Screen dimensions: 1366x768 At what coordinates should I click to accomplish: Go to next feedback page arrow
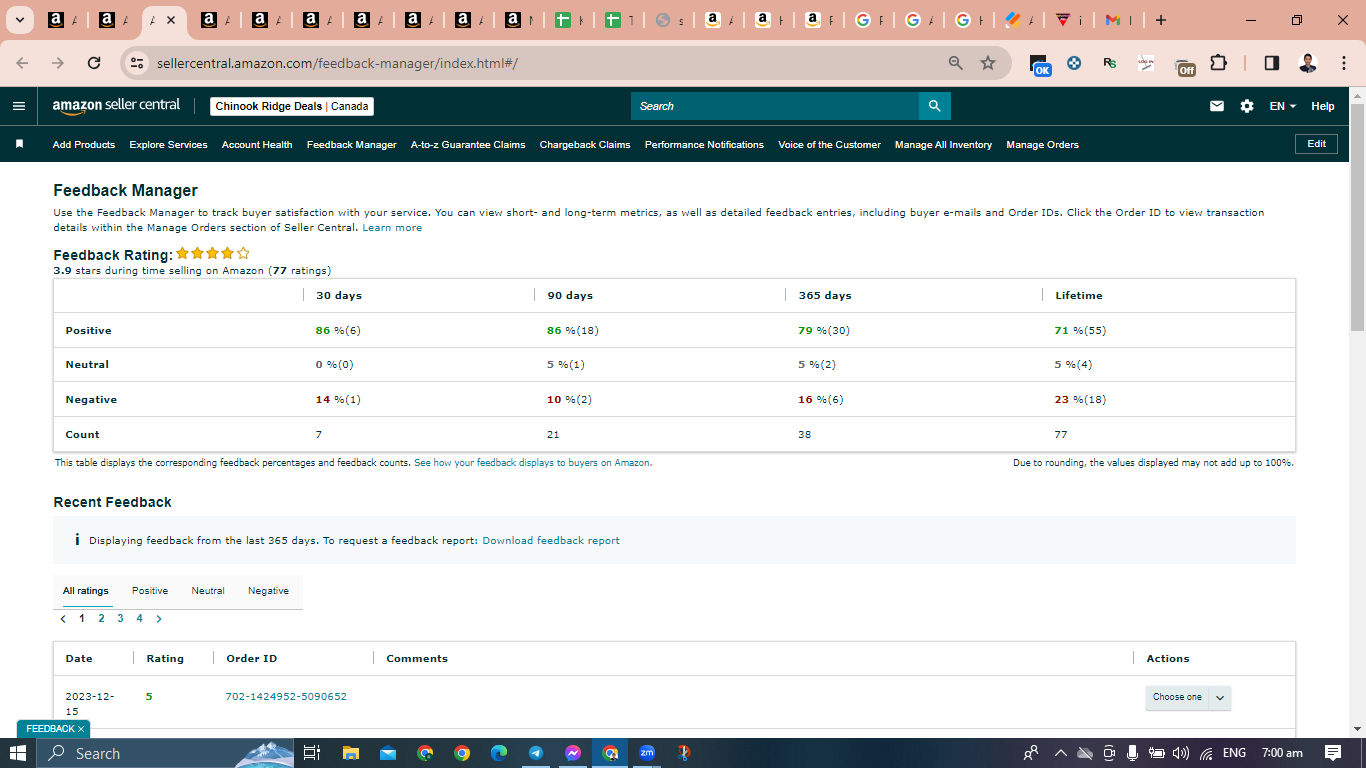coord(159,618)
